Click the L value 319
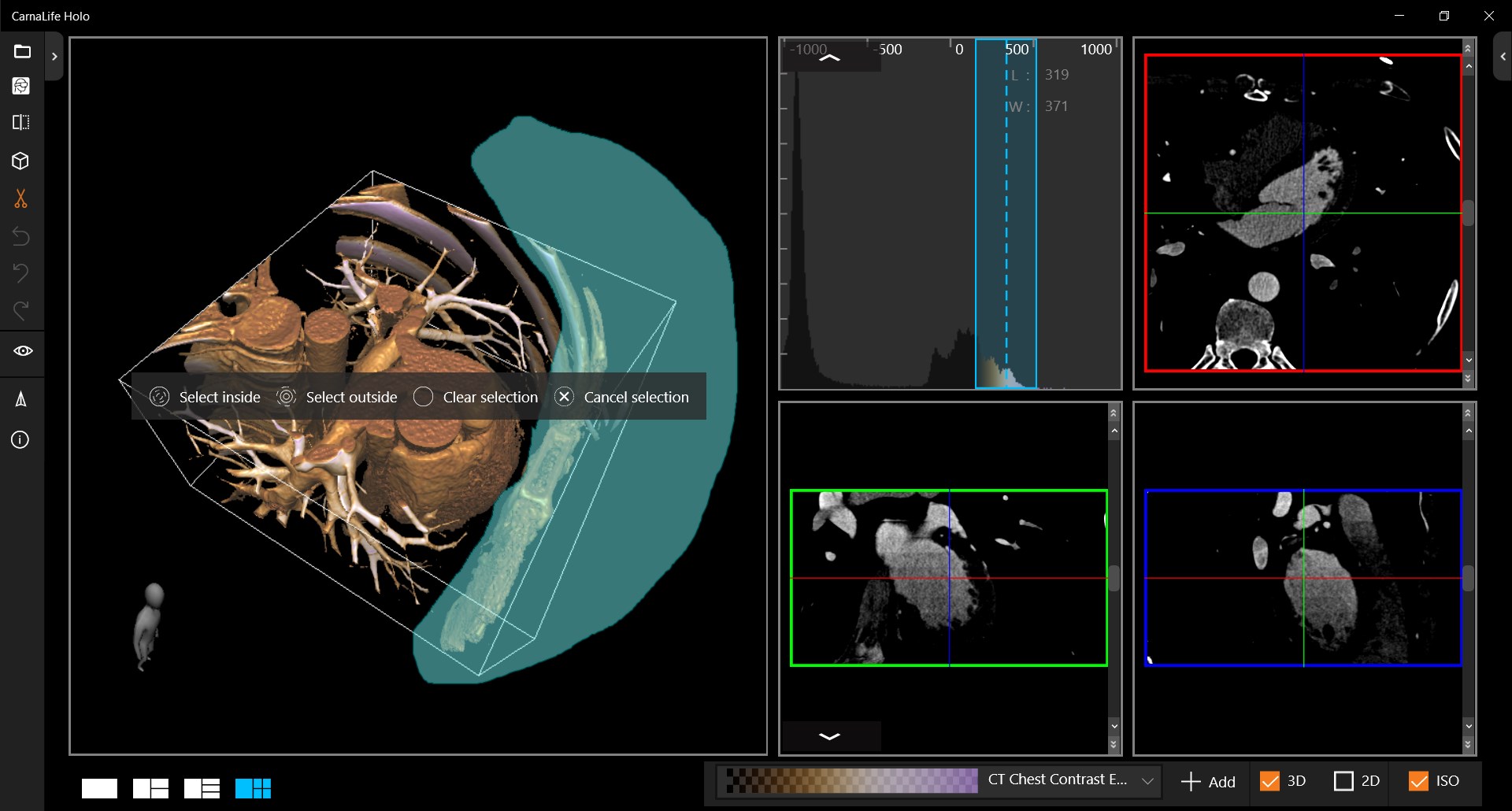Viewport: 1512px width, 811px height. pyautogui.click(x=1057, y=75)
